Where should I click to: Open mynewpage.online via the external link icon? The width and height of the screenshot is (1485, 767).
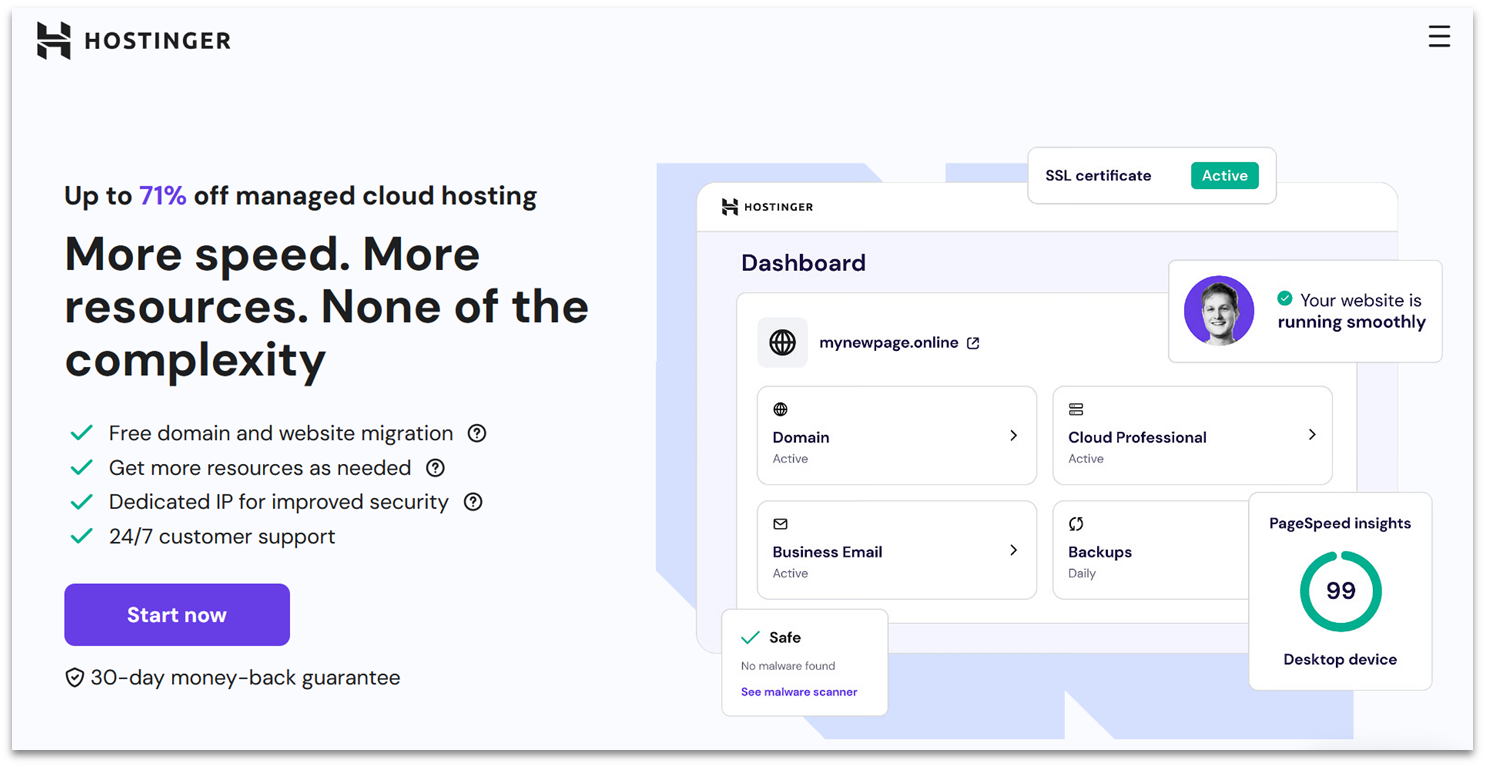(972, 342)
